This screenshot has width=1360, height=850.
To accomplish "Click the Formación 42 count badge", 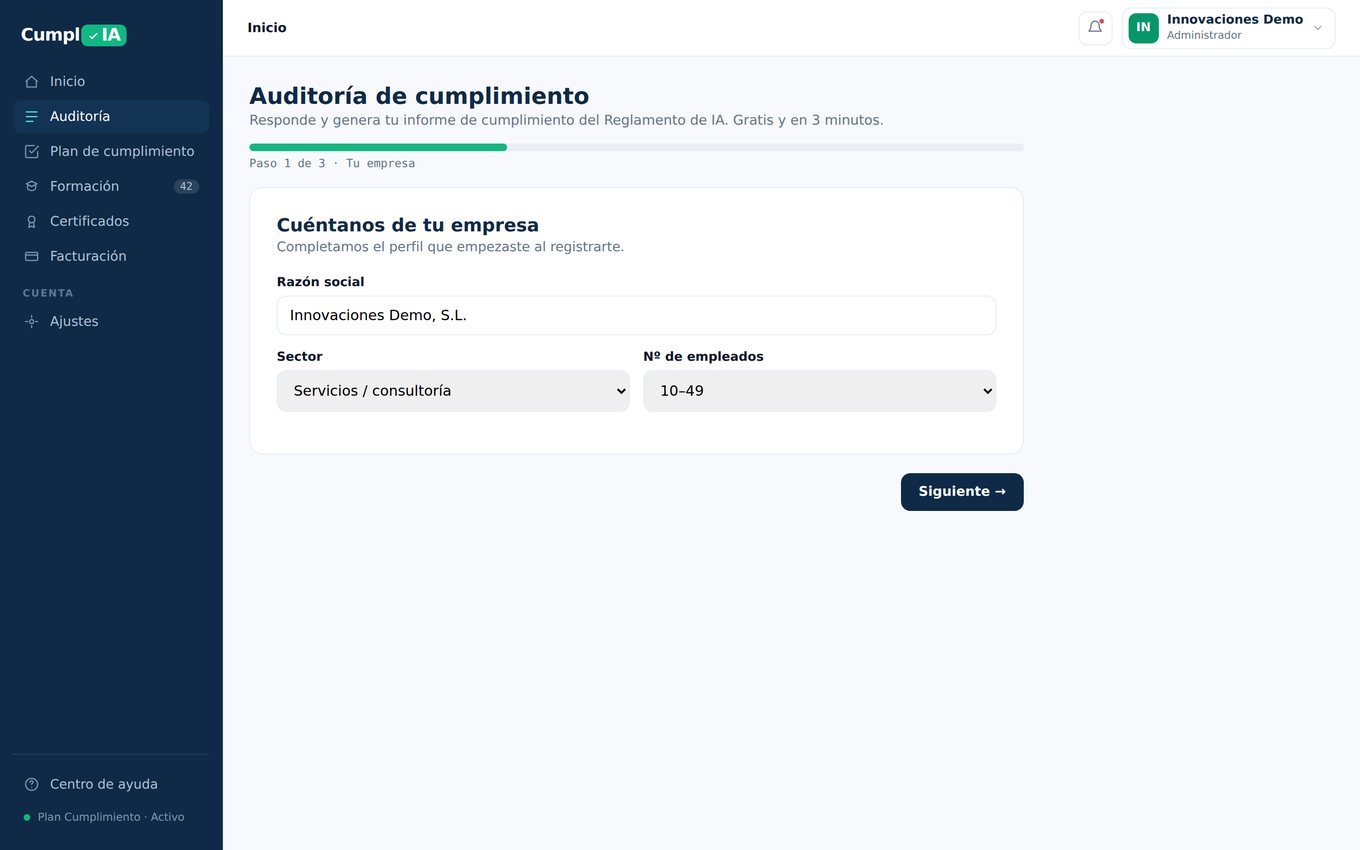I will (x=186, y=187).
